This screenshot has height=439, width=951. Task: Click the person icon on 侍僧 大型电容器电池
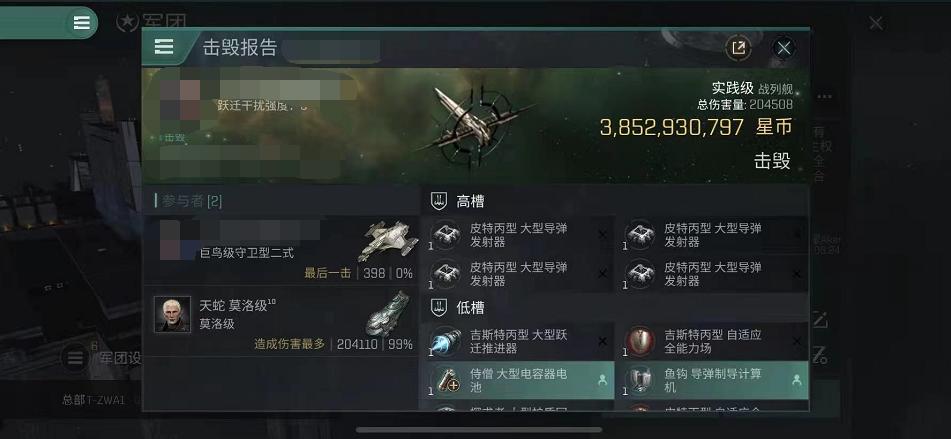click(x=602, y=380)
